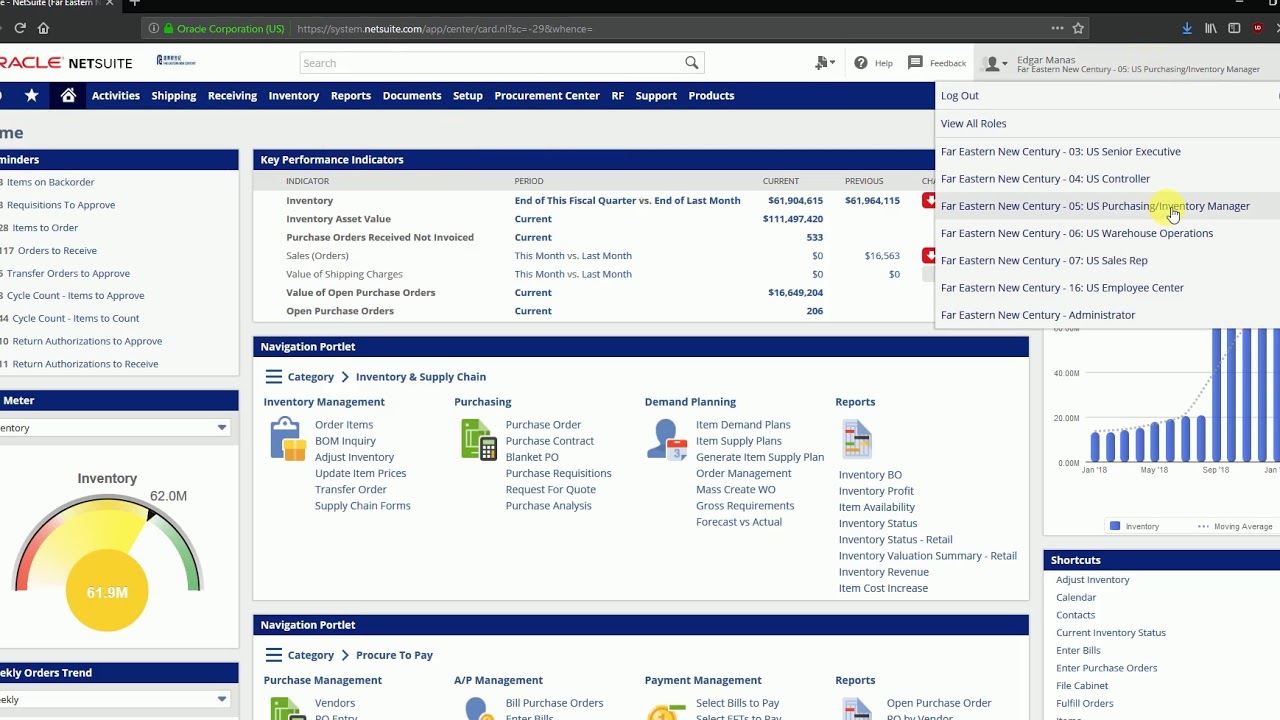The width and height of the screenshot is (1280, 720).
Task: Open the Purchasing calculator icon
Action: pos(478,439)
